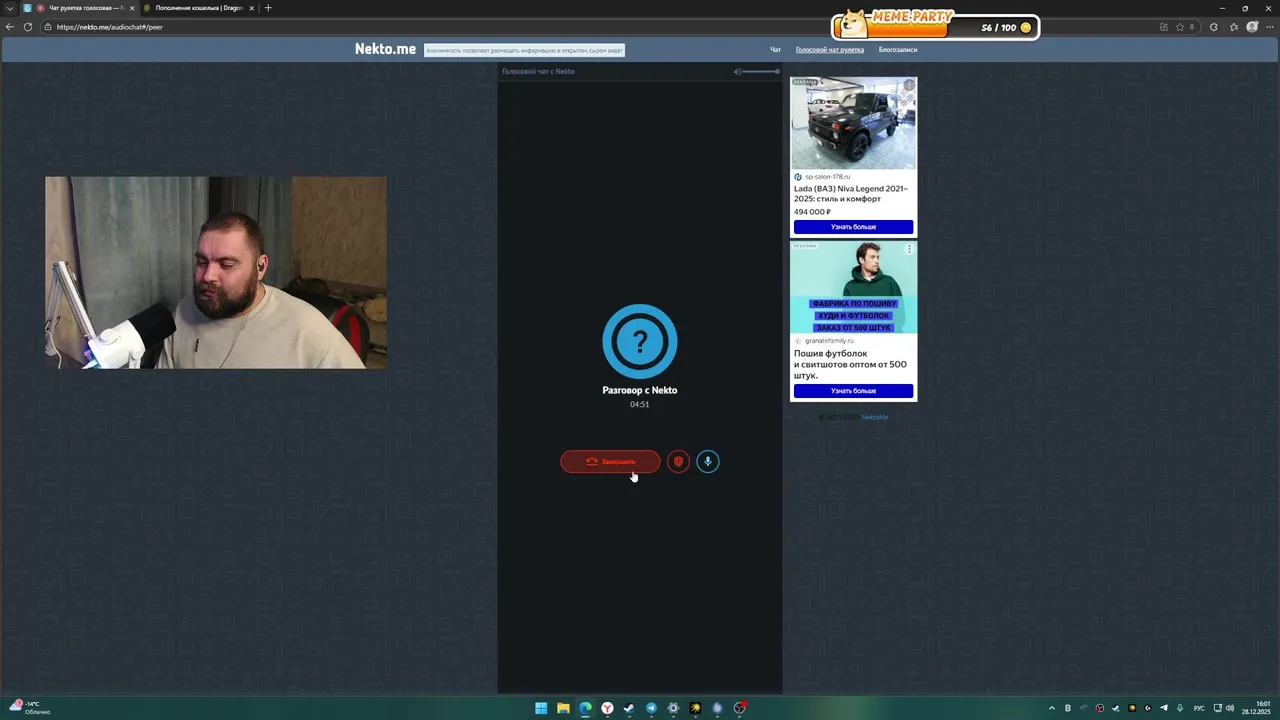
Task: Click Узнать больше under Lada Niva ad
Action: click(853, 227)
